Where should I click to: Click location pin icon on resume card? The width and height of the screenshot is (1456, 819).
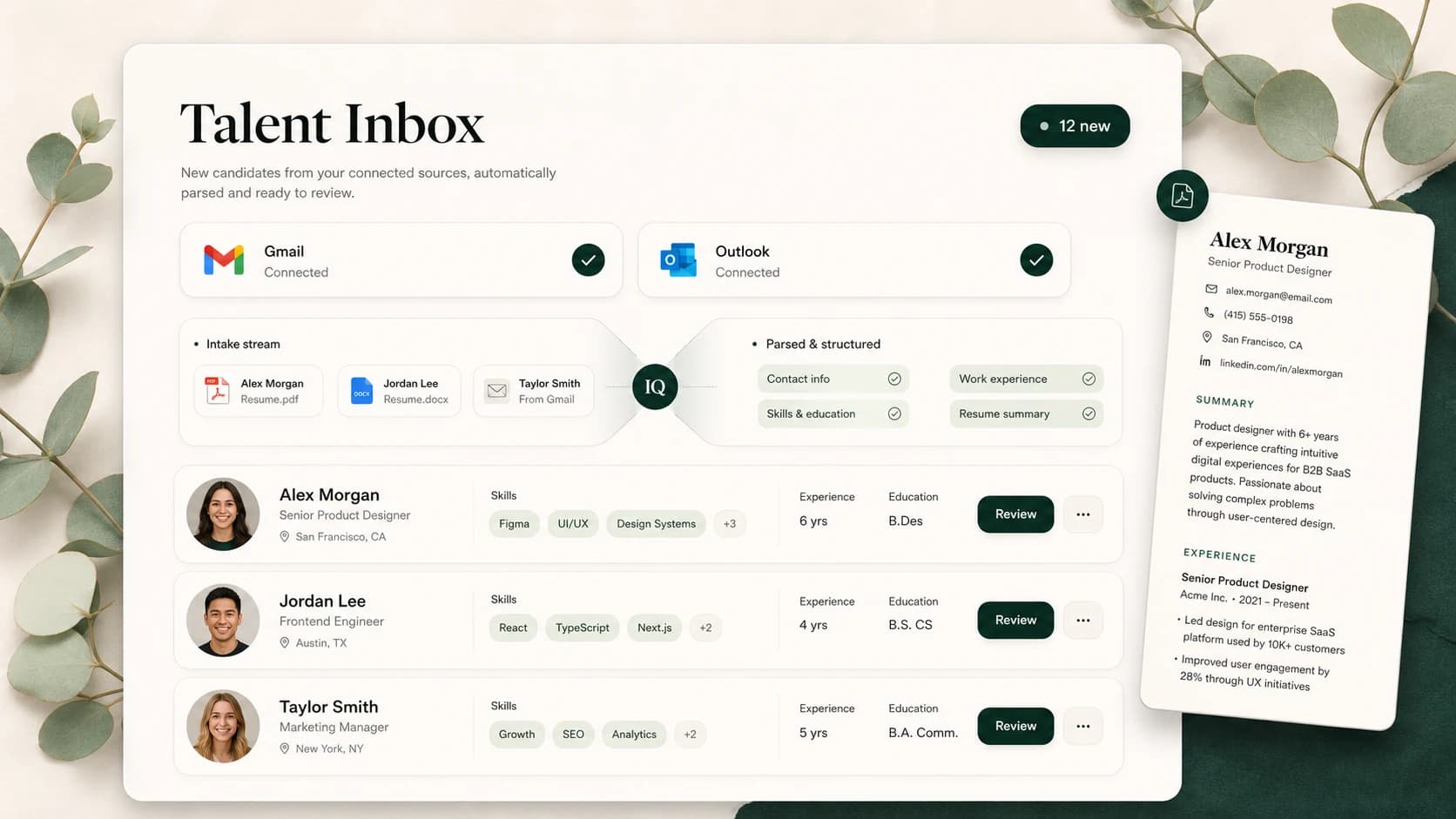point(1207,337)
